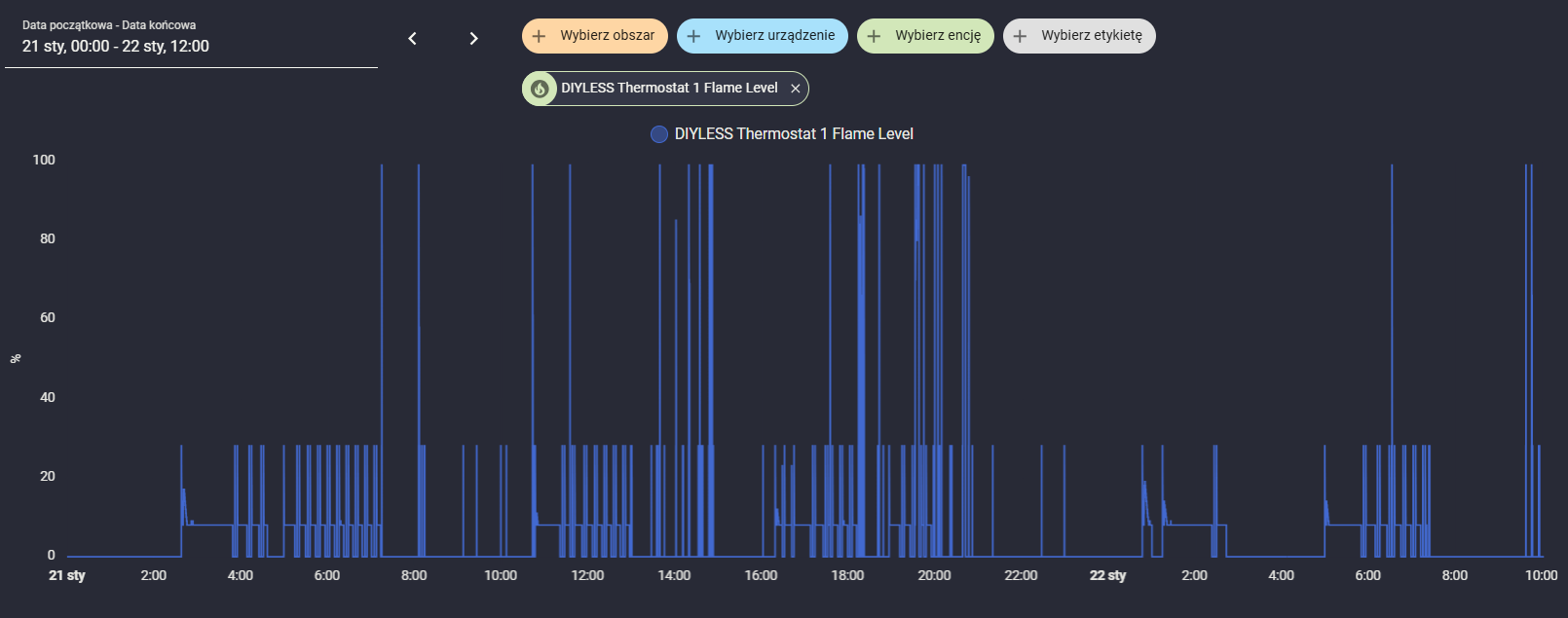Remove DIYLESS Thermostat 1 Flame Level chip

pyautogui.click(x=795, y=89)
